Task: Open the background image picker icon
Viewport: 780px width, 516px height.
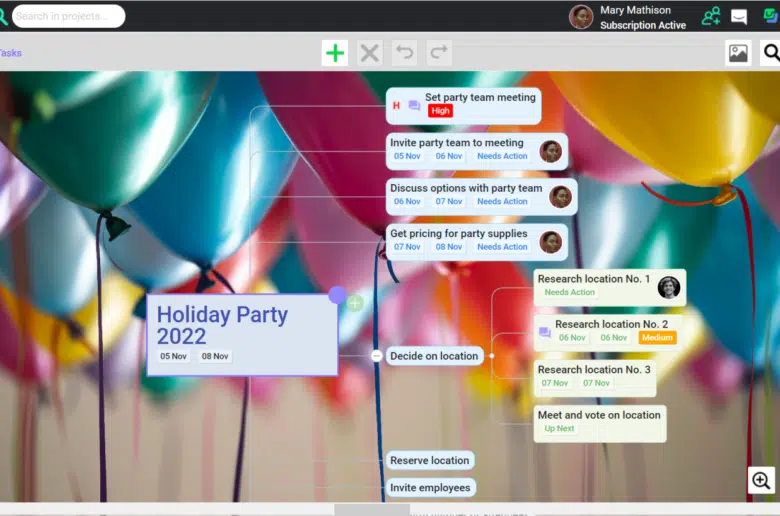Action: coord(738,53)
